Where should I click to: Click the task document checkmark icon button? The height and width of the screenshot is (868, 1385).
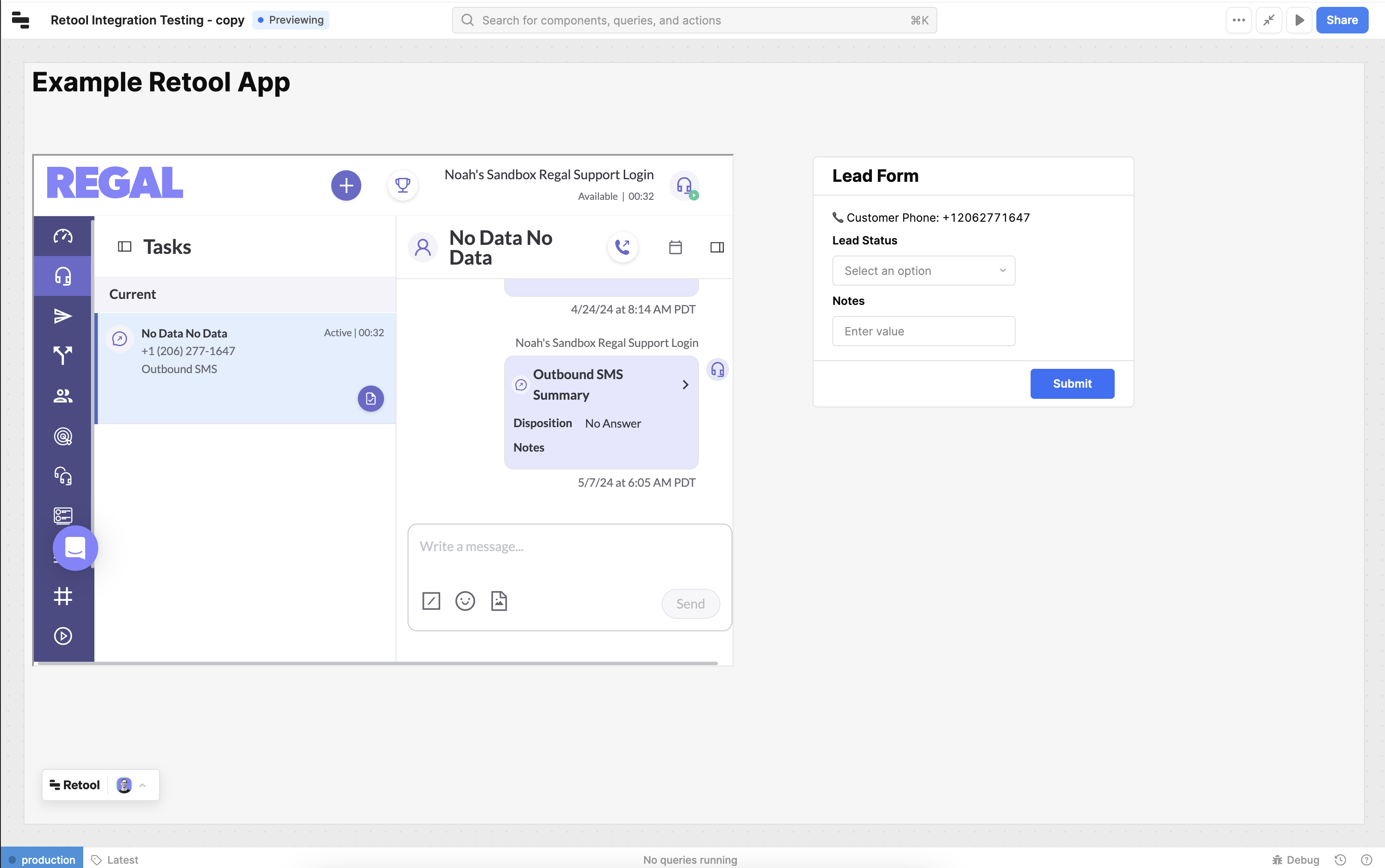[x=370, y=398]
